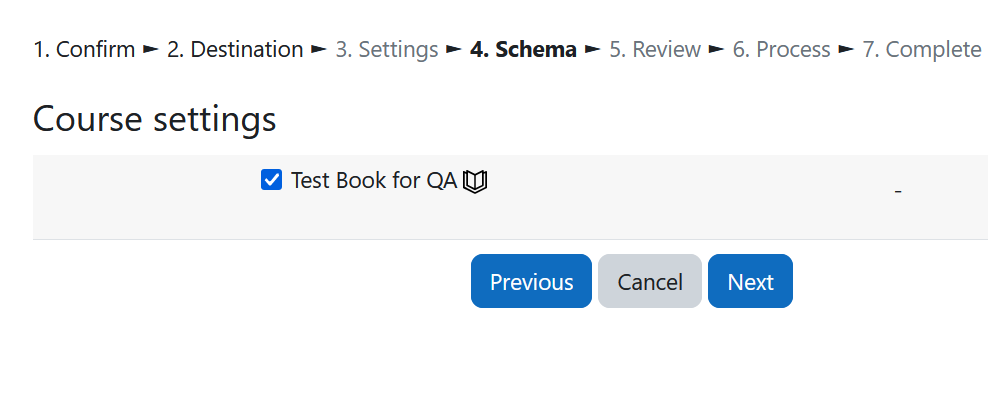Viewport: 988px width, 400px height.
Task: Click the Test Book for QA label text
Action: (374, 181)
